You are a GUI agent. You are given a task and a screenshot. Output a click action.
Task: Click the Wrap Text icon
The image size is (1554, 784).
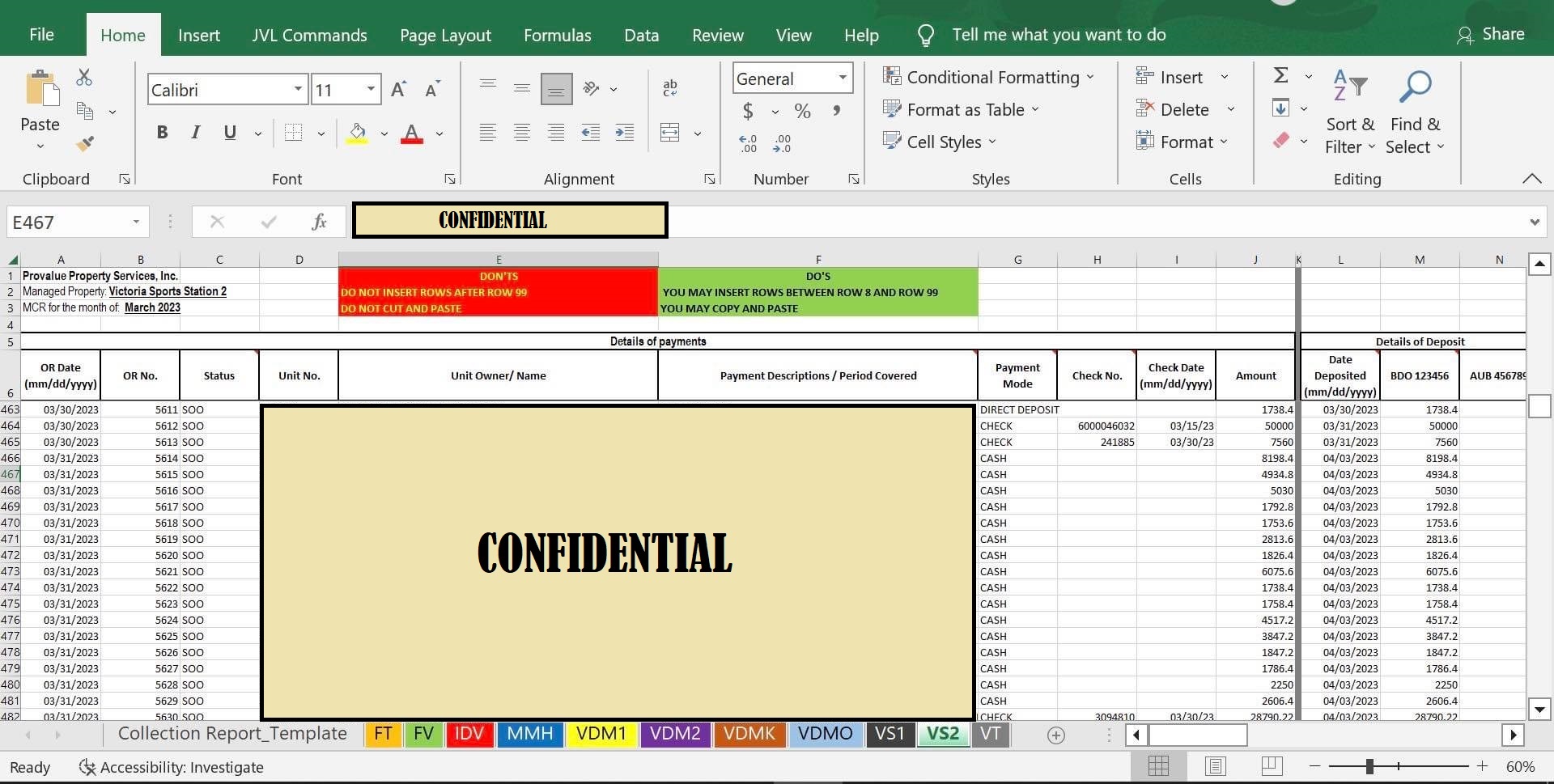pos(670,88)
